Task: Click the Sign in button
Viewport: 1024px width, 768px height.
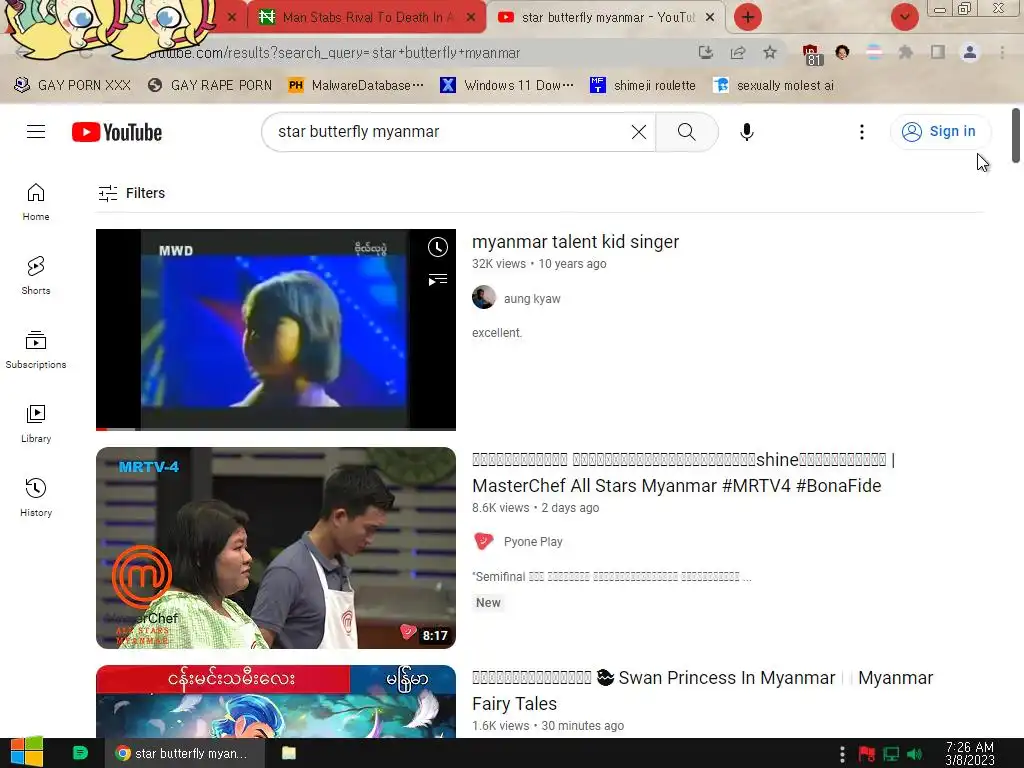Action: (940, 131)
